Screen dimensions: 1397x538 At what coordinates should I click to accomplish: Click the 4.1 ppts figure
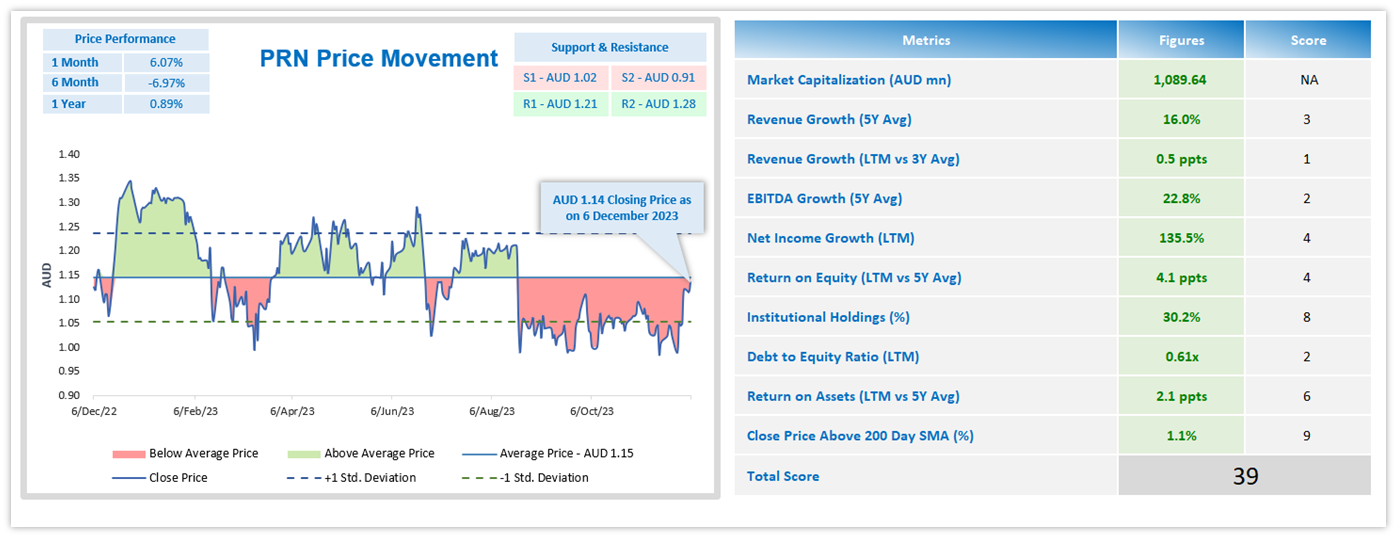tap(1181, 277)
